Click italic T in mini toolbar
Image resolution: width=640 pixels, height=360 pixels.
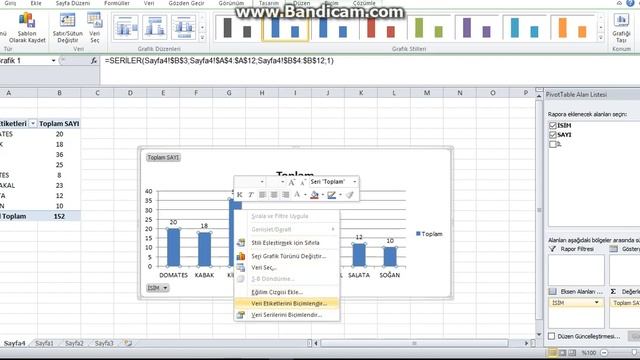[251, 195]
